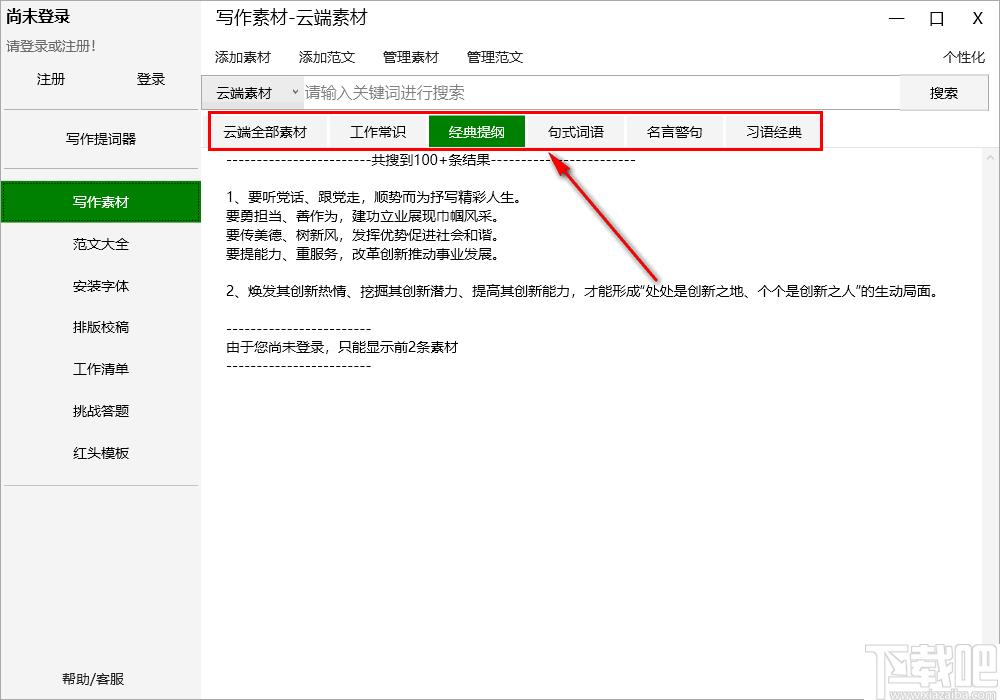Viewport: 1000px width, 700px height.
Task: Open 帮助/客服 help at sidebar bottom
Action: click(x=93, y=679)
